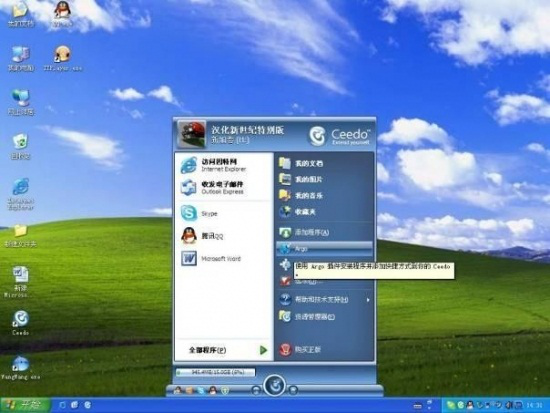Click the Skype icon in Ceedo bar
The image size is (550, 413).
(201, 390)
